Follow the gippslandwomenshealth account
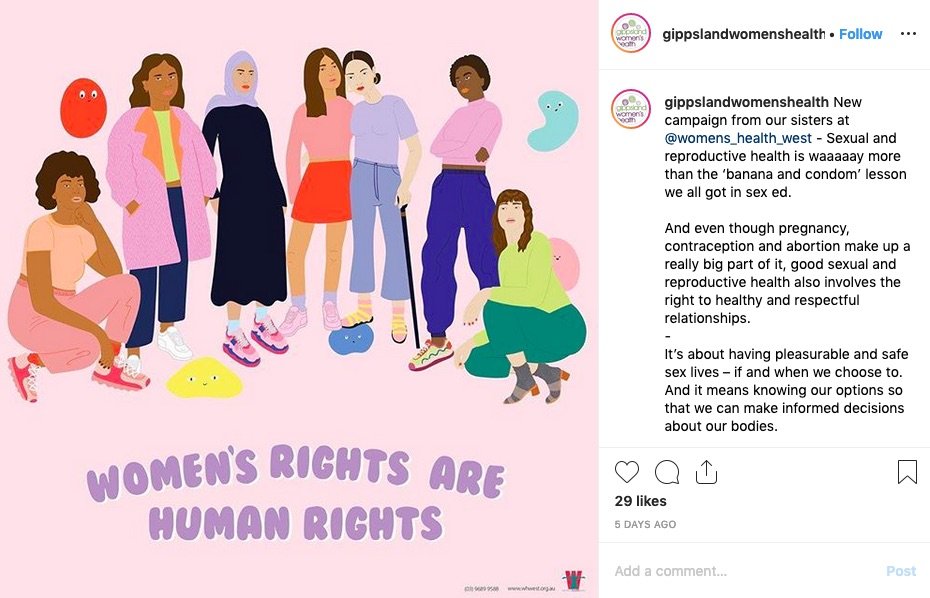The width and height of the screenshot is (930, 598). pos(860,34)
